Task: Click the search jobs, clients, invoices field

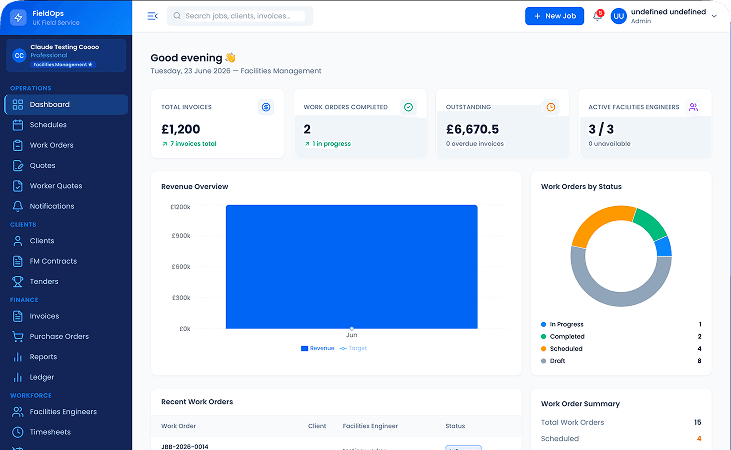Action: [x=240, y=16]
